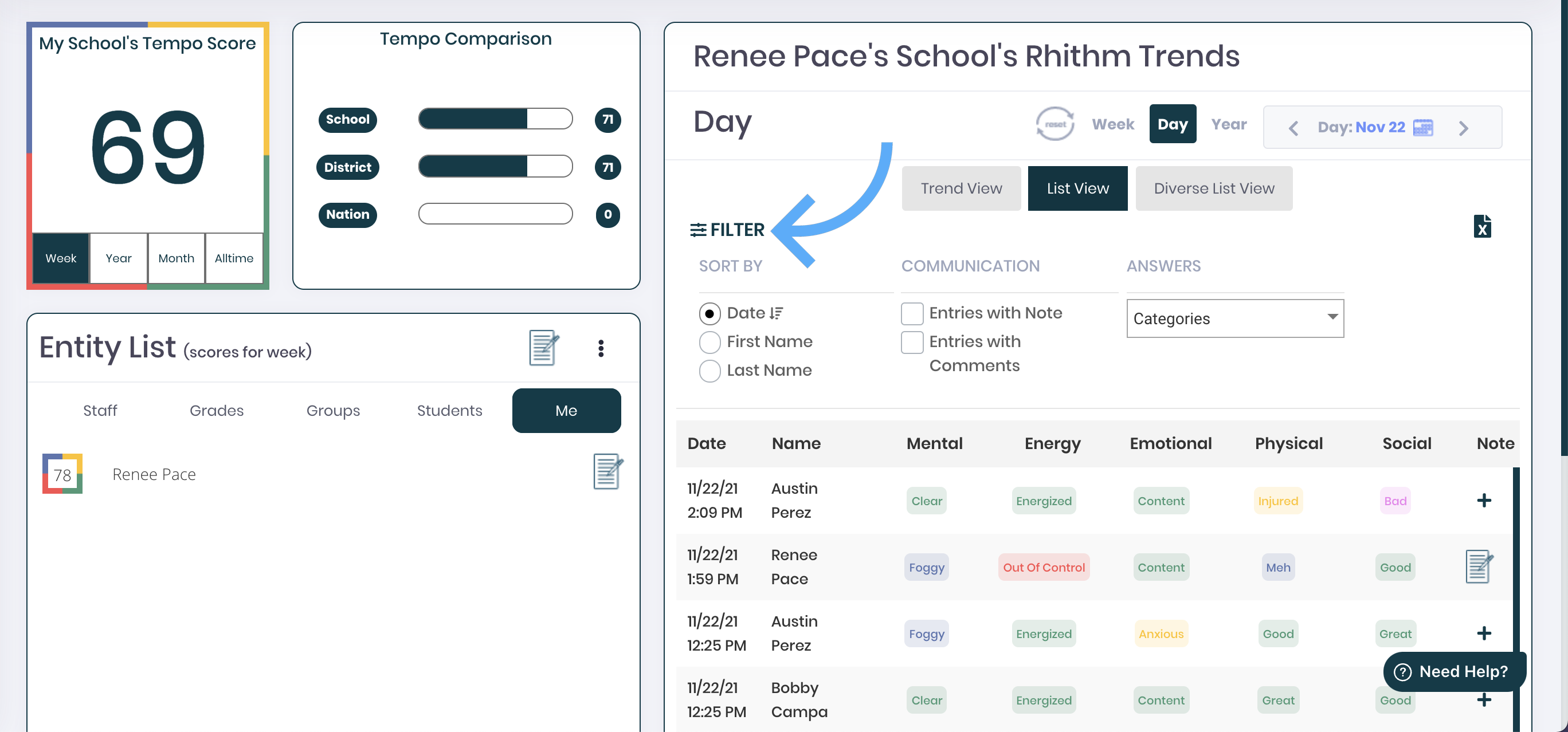
Task: Click Bobby Campa name cell
Action: 799,700
